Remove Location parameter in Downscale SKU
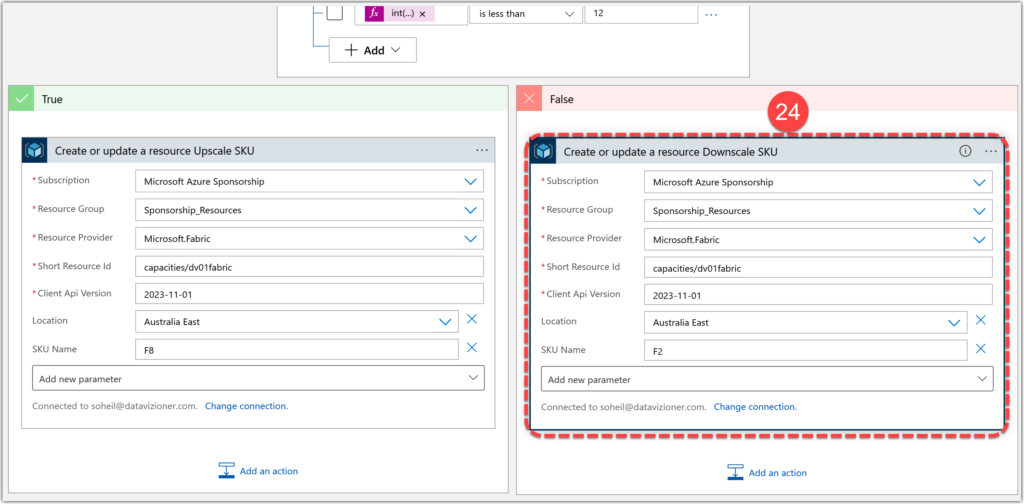Viewport: 1024px width, 504px height. click(980, 320)
